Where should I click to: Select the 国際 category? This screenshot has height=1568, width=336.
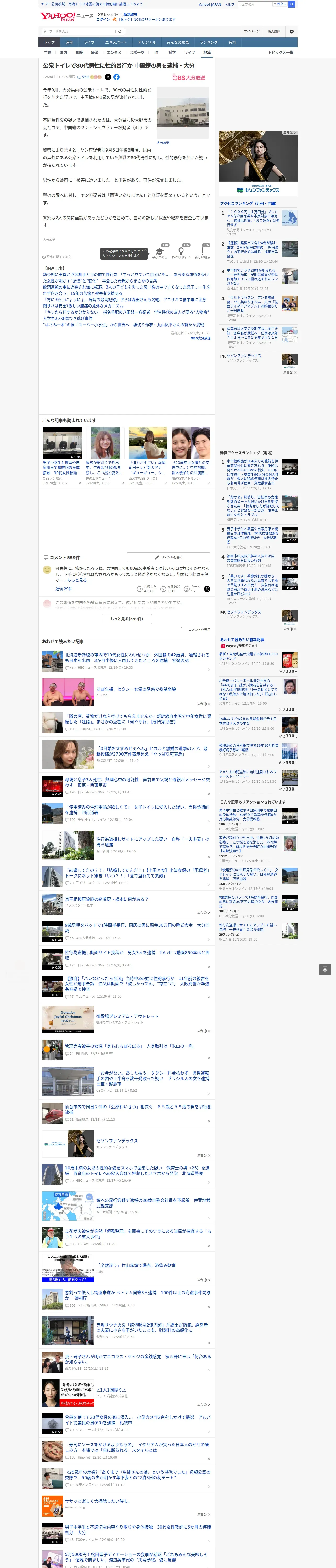click(x=79, y=52)
